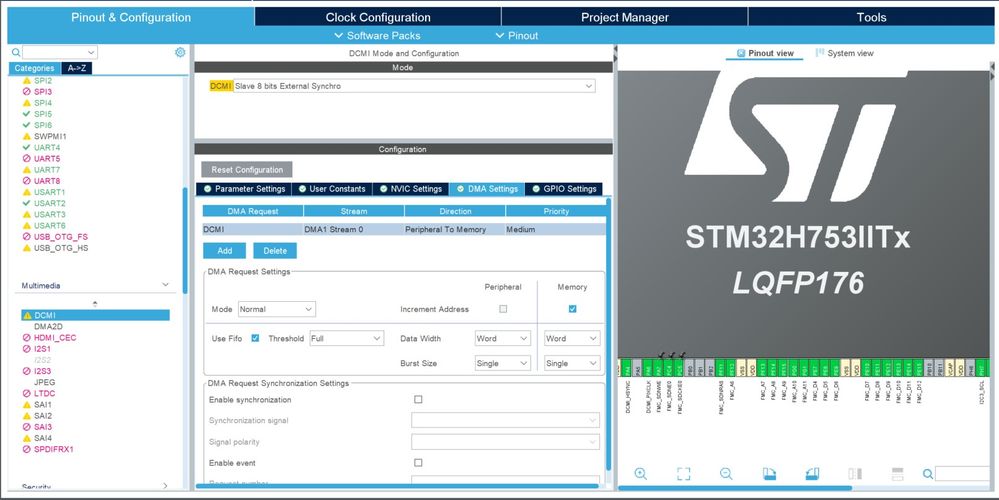999x500 pixels.
Task: Enable synchronization checkbox
Action: click(x=418, y=399)
